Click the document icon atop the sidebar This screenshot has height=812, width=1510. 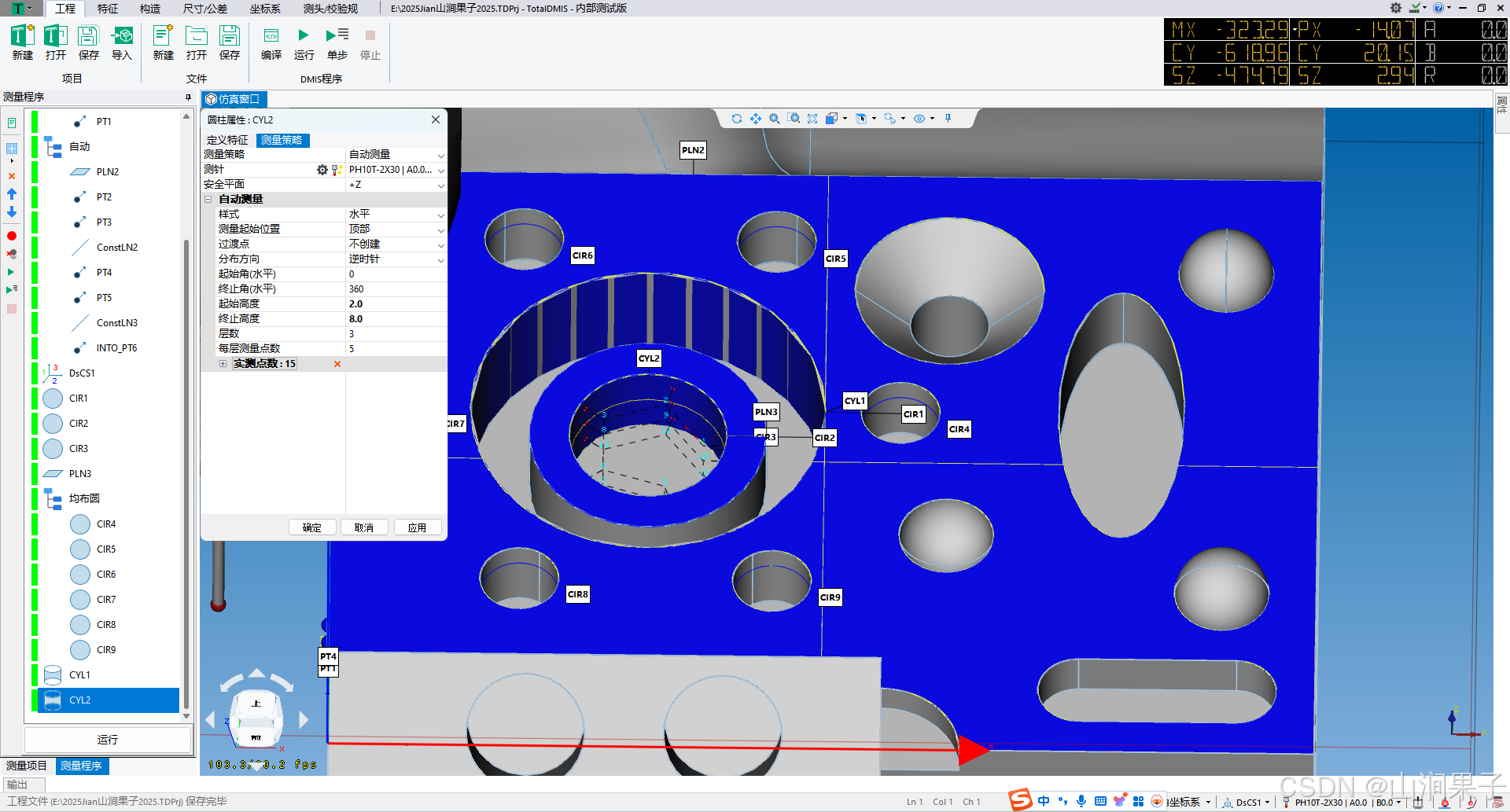tap(12, 123)
